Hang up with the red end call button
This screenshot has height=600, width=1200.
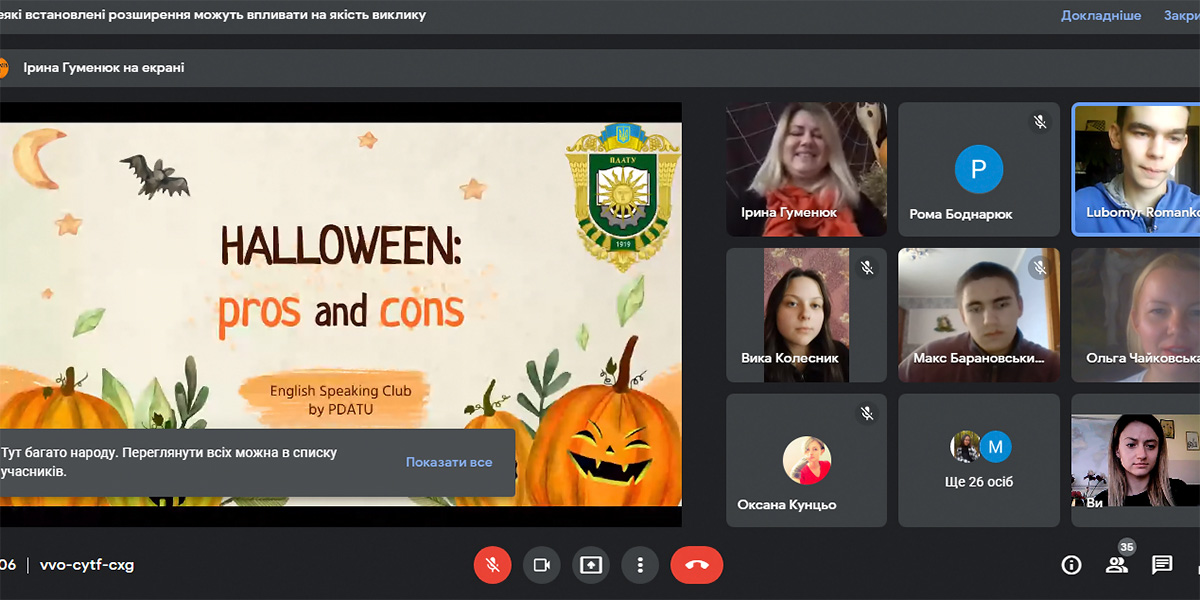coord(696,565)
